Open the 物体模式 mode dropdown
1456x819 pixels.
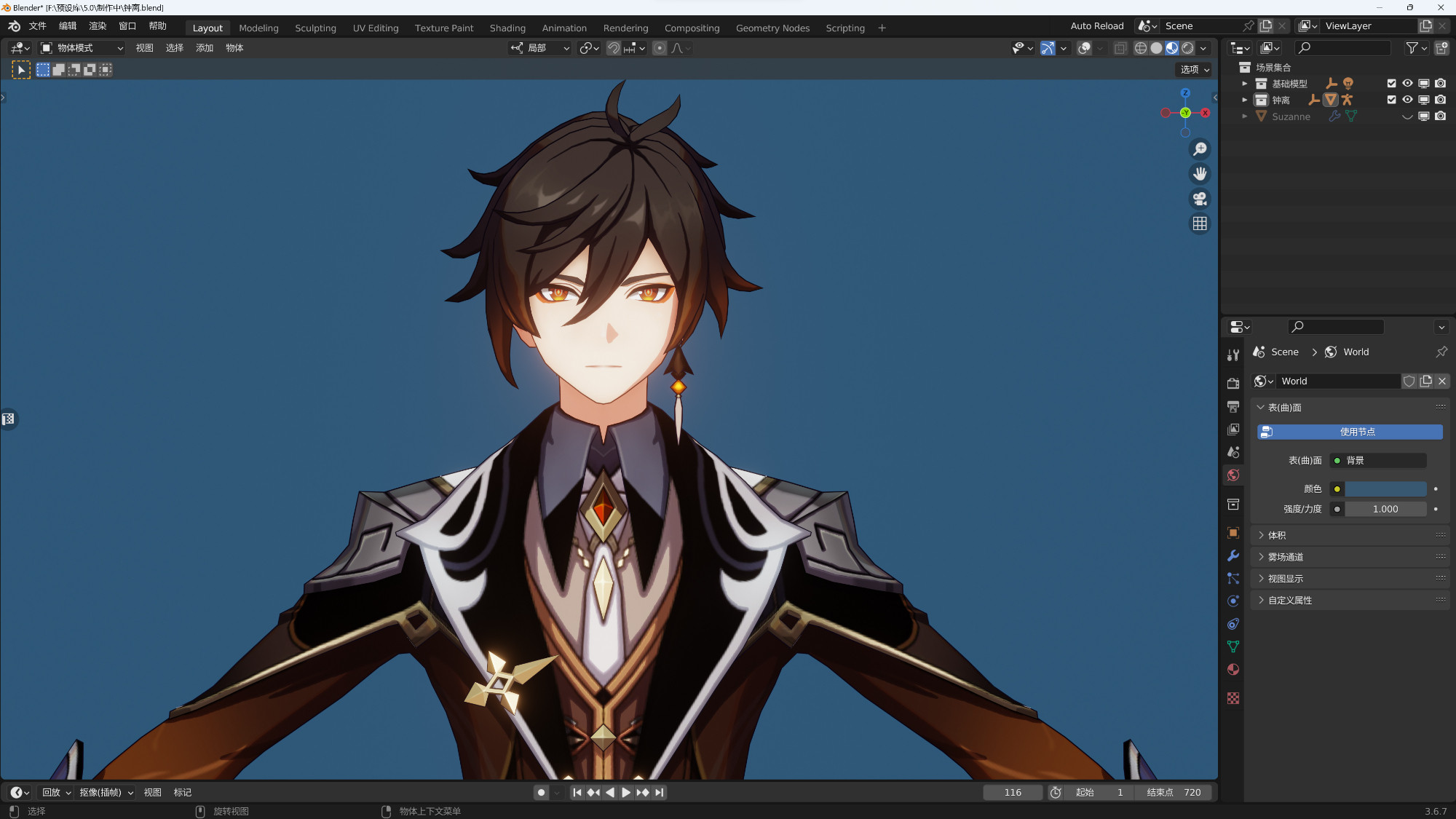click(82, 48)
